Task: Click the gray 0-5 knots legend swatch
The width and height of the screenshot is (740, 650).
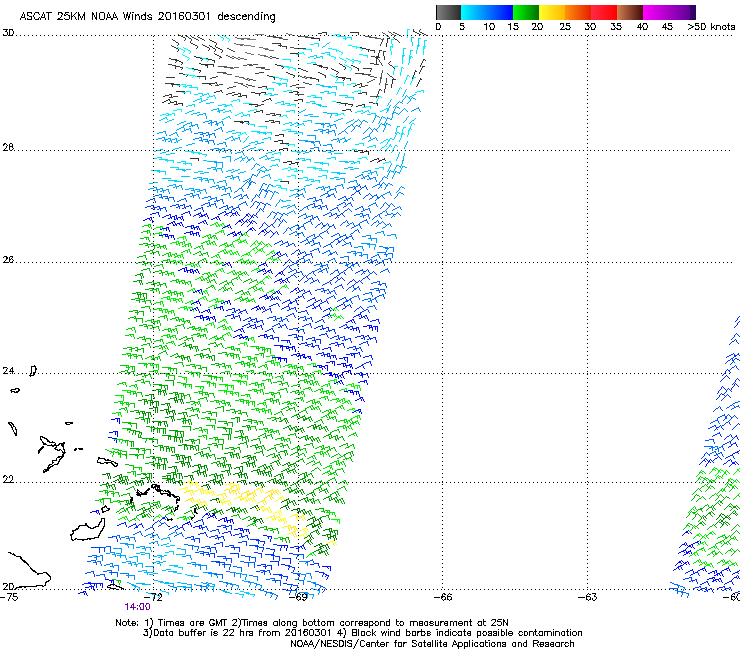Action: 448,12
